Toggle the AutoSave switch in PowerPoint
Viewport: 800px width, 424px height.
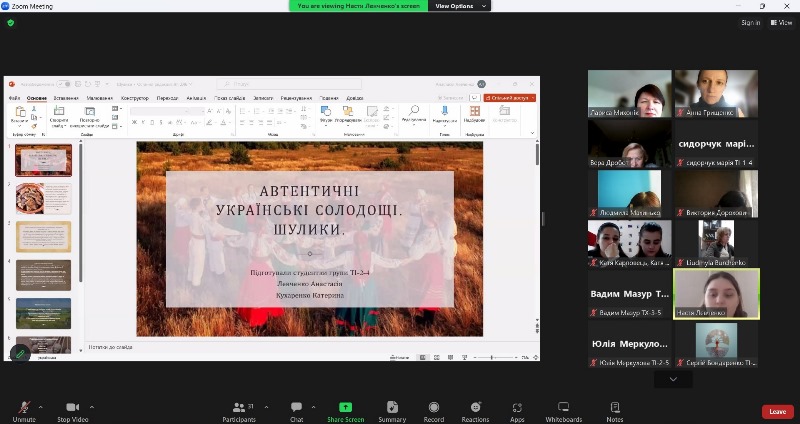pos(64,84)
